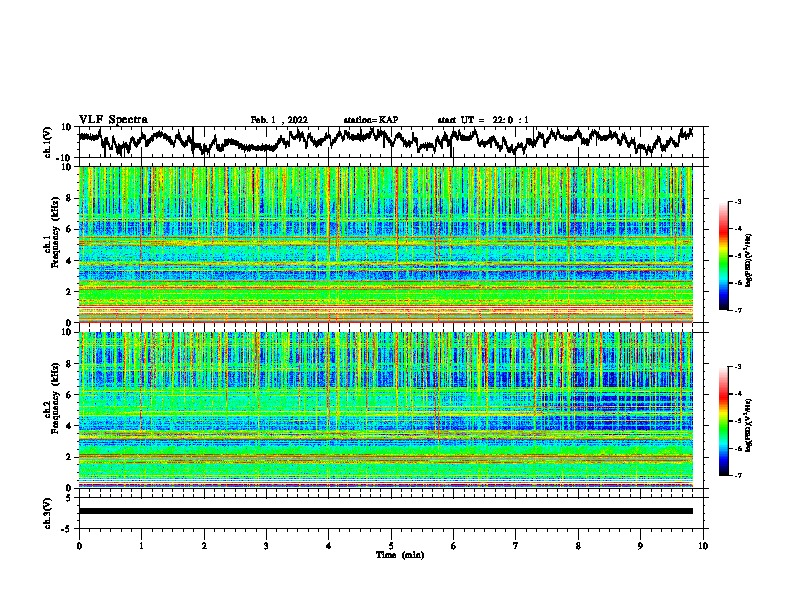Click the "-7" label on ch.1 colorbar
The width and height of the screenshot is (792, 612).
point(738,310)
